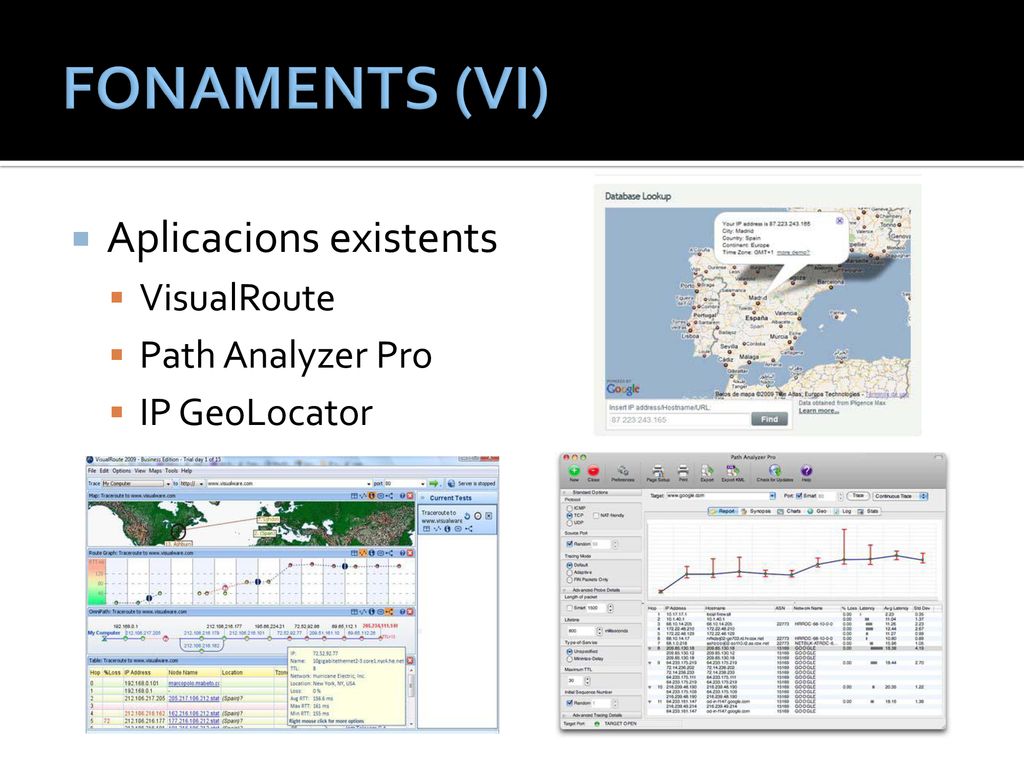This screenshot has height=768, width=1024.
Task: Select ICMP protocol radio button
Action: pos(569,508)
